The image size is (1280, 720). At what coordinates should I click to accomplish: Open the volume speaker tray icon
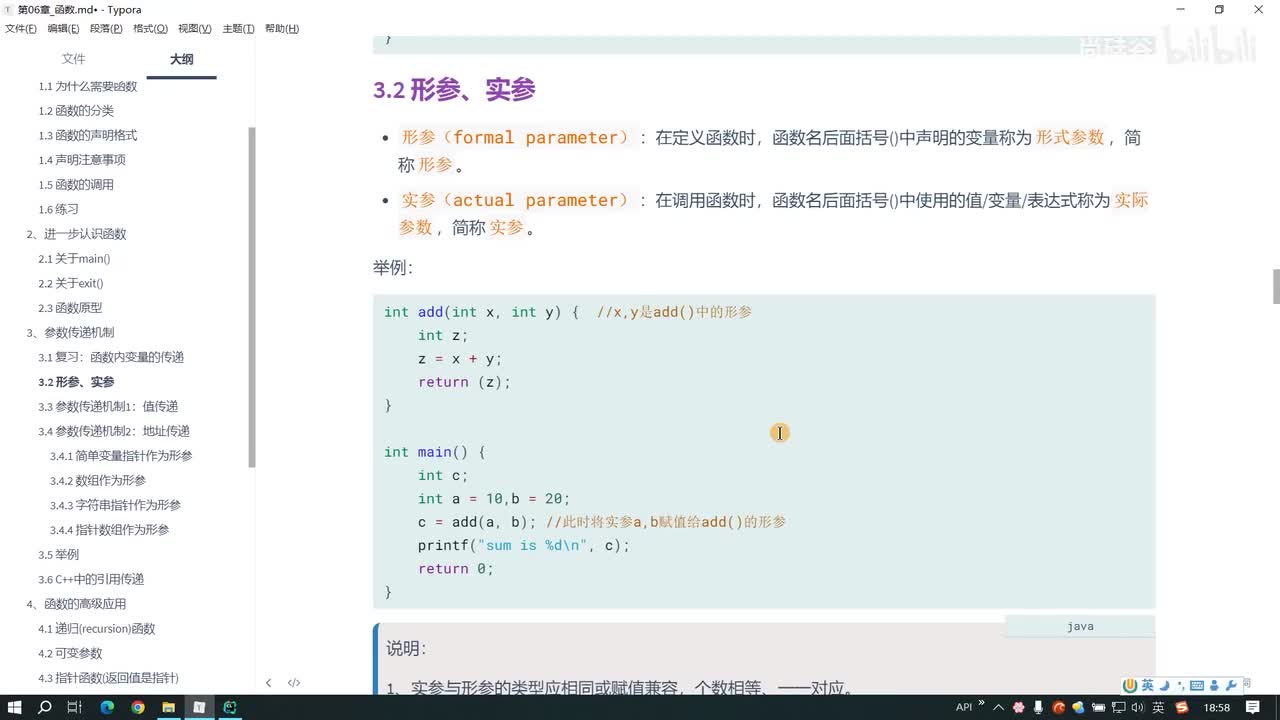tap(1139, 707)
